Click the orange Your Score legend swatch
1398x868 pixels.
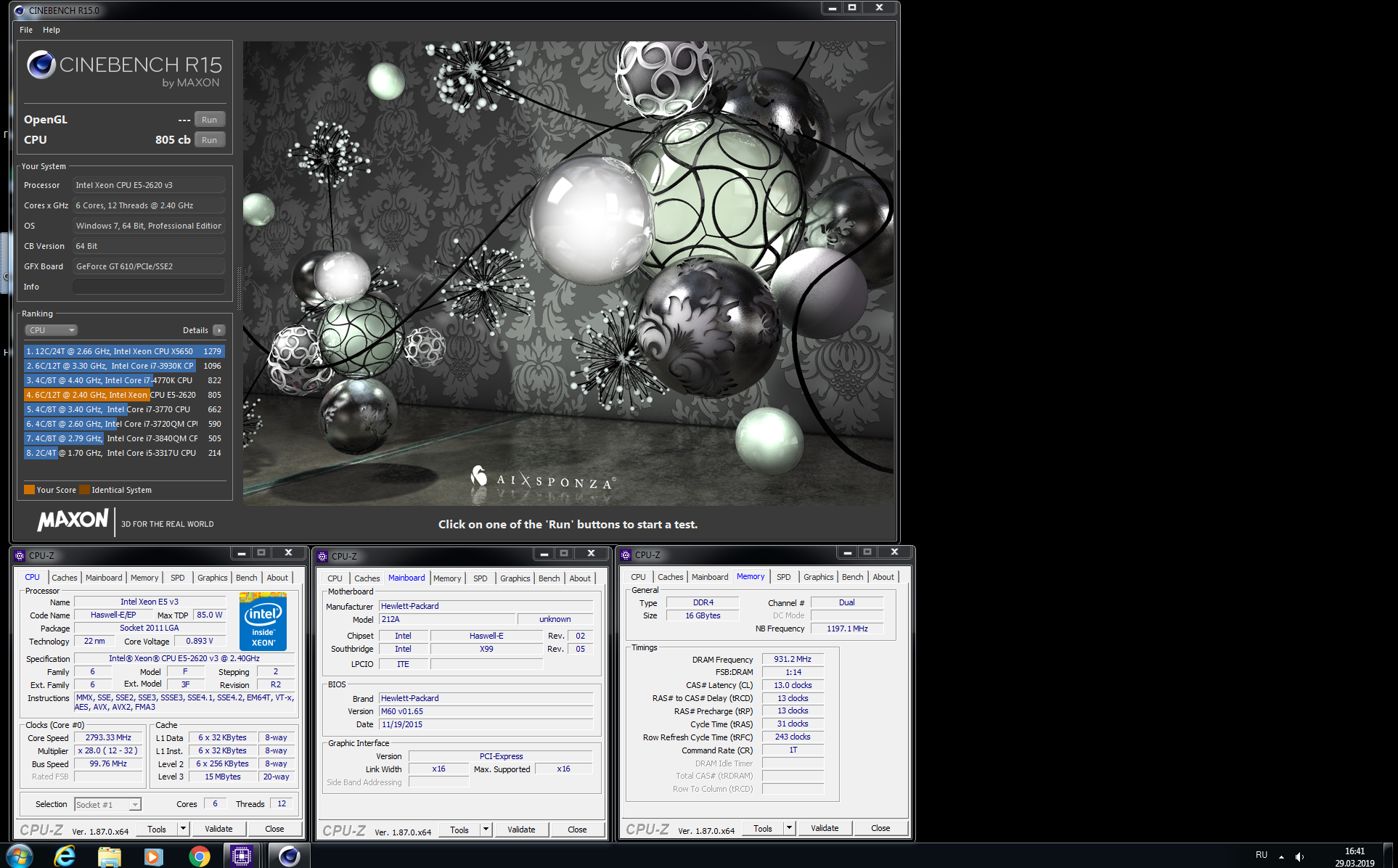point(30,490)
